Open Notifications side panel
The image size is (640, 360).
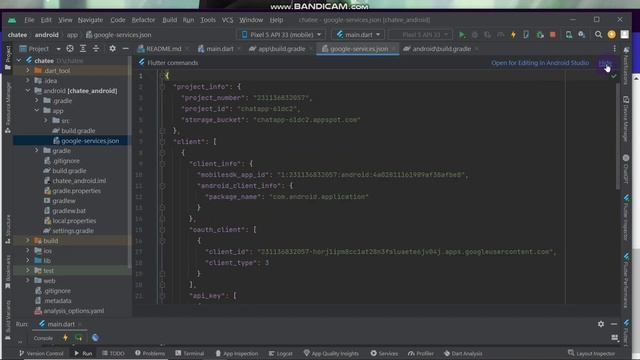coord(626,65)
